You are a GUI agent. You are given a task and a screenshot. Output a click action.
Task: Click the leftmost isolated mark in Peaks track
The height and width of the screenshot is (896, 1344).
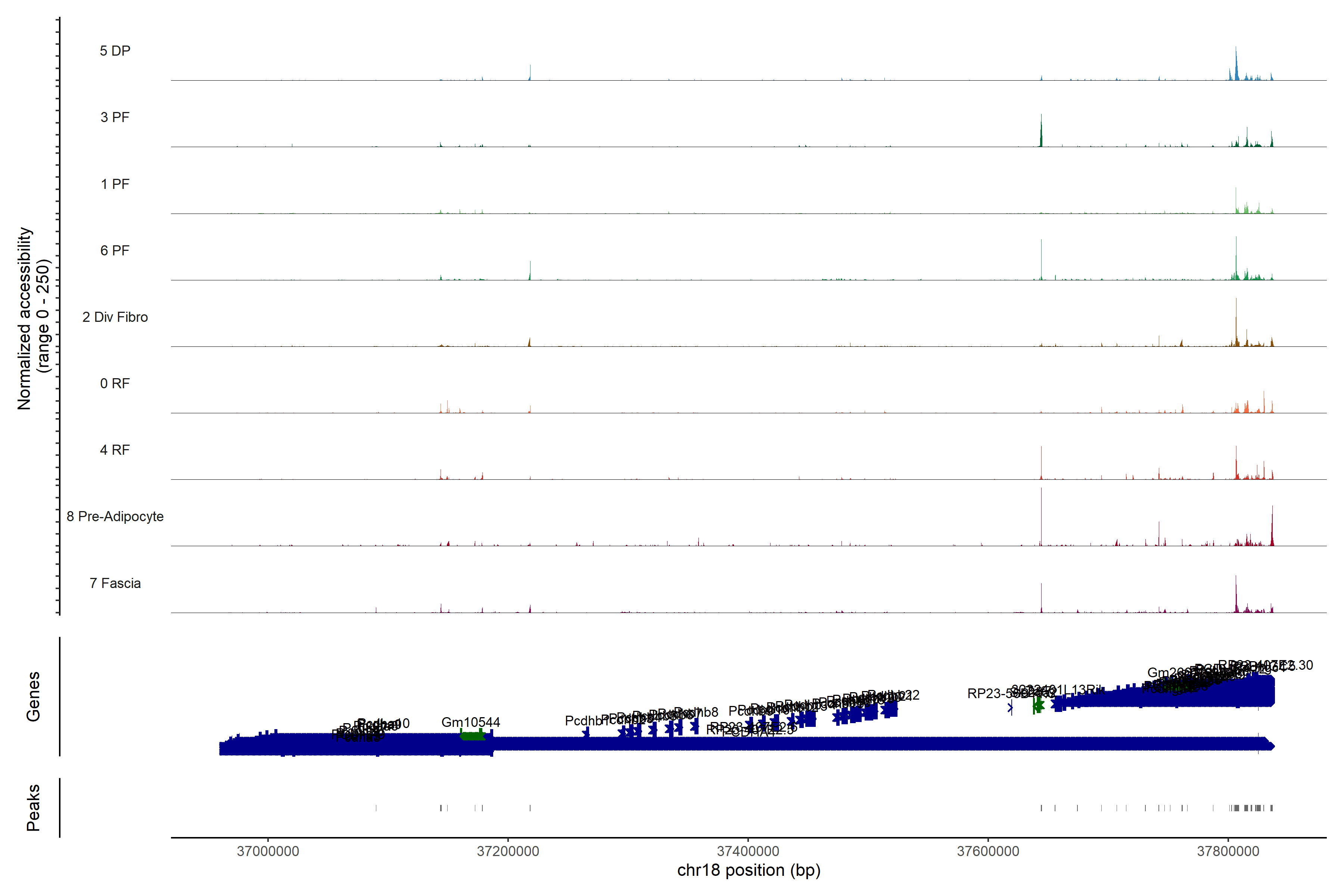pos(376,808)
